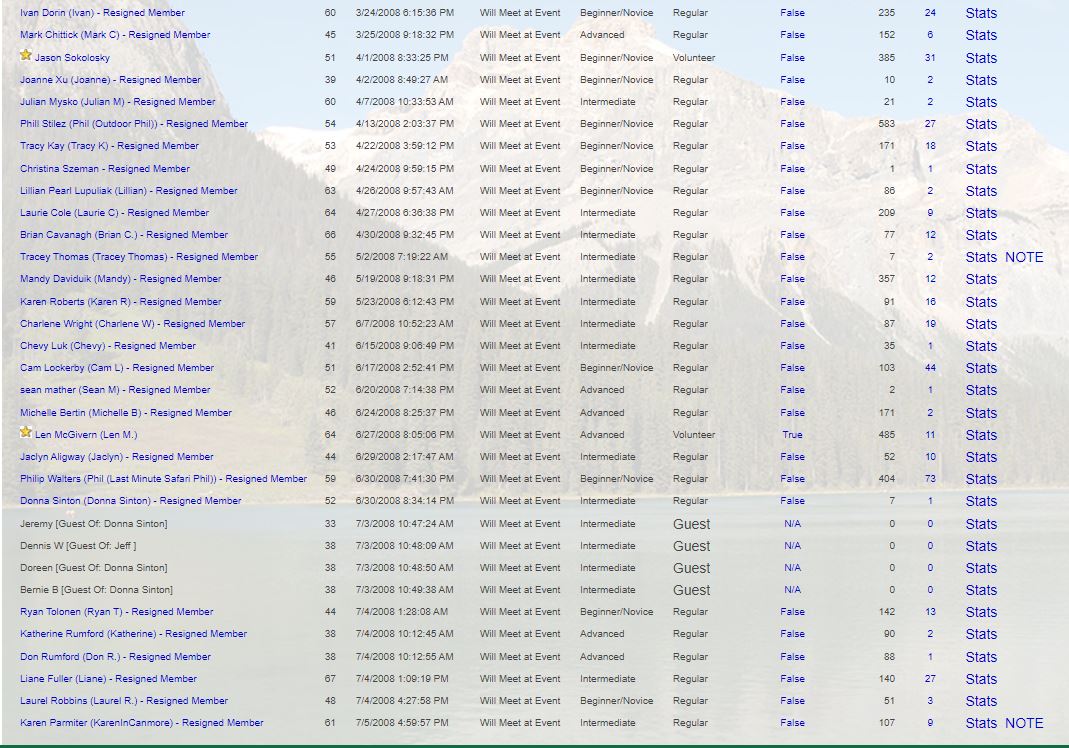The width and height of the screenshot is (1069, 748).
Task: Select Katherine Rumford's member link
Action: pyautogui.click(x=133, y=634)
